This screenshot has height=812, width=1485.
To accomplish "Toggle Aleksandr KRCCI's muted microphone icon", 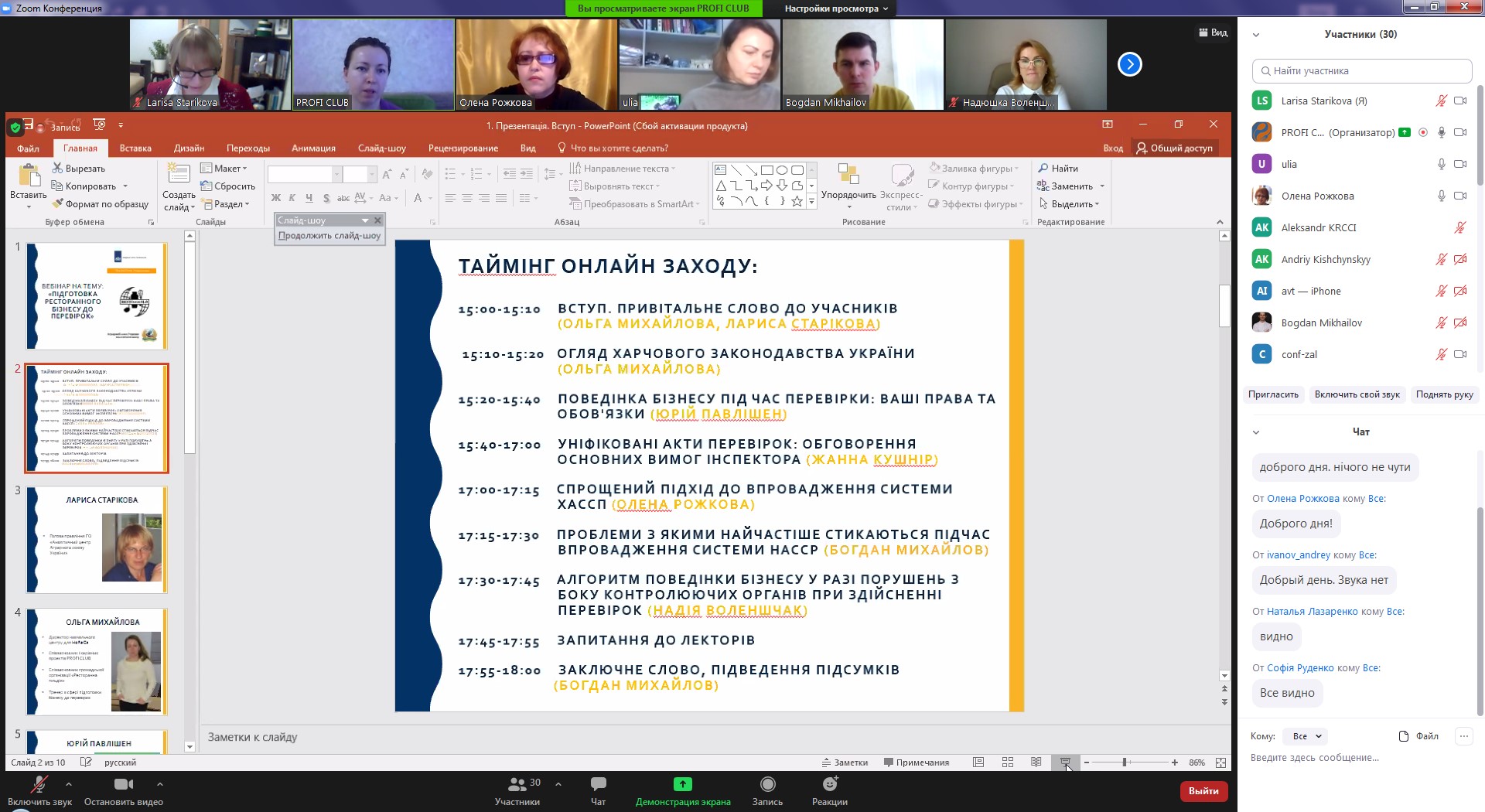I will pos(1460,227).
